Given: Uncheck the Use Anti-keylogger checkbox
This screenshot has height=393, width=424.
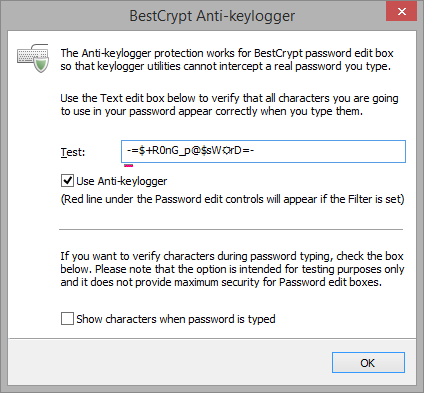Looking at the screenshot, I should pyautogui.click(x=67, y=181).
